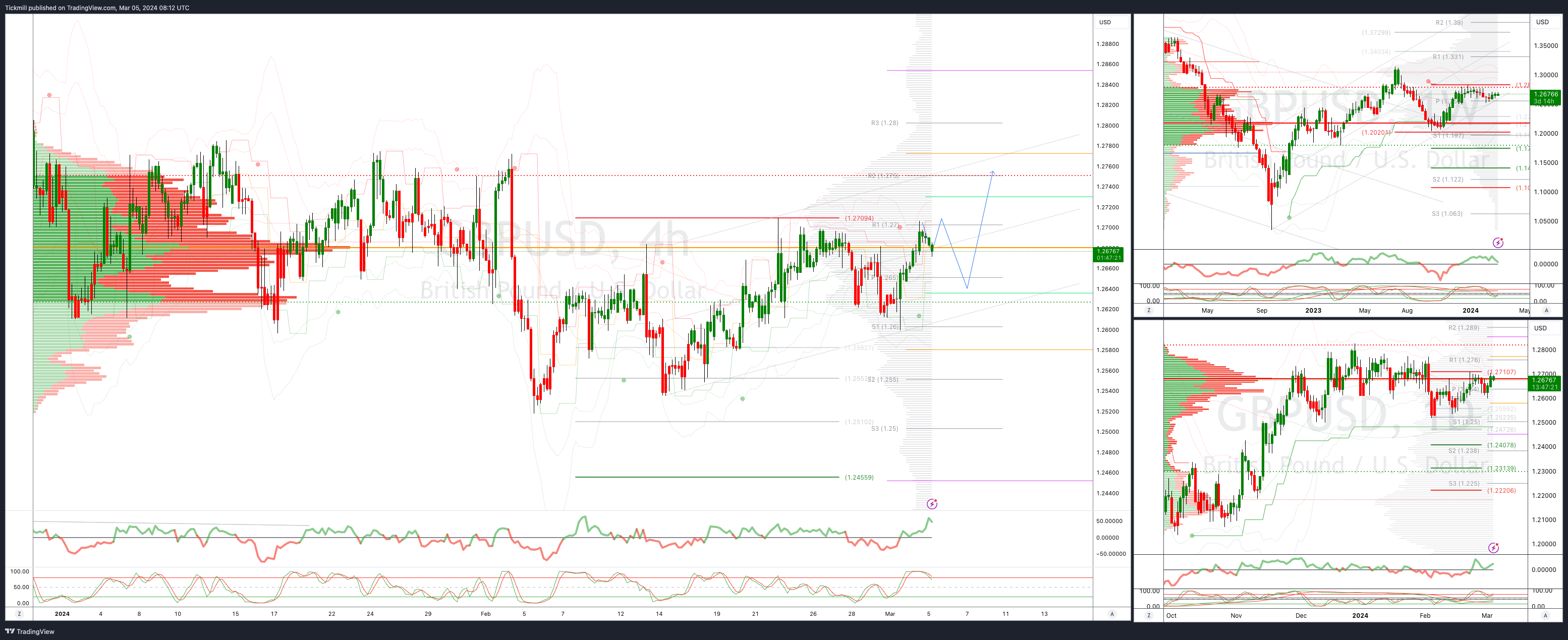This screenshot has height=640, width=1568.
Task: Click the lightning event icon on 4h chart
Action: pos(932,504)
